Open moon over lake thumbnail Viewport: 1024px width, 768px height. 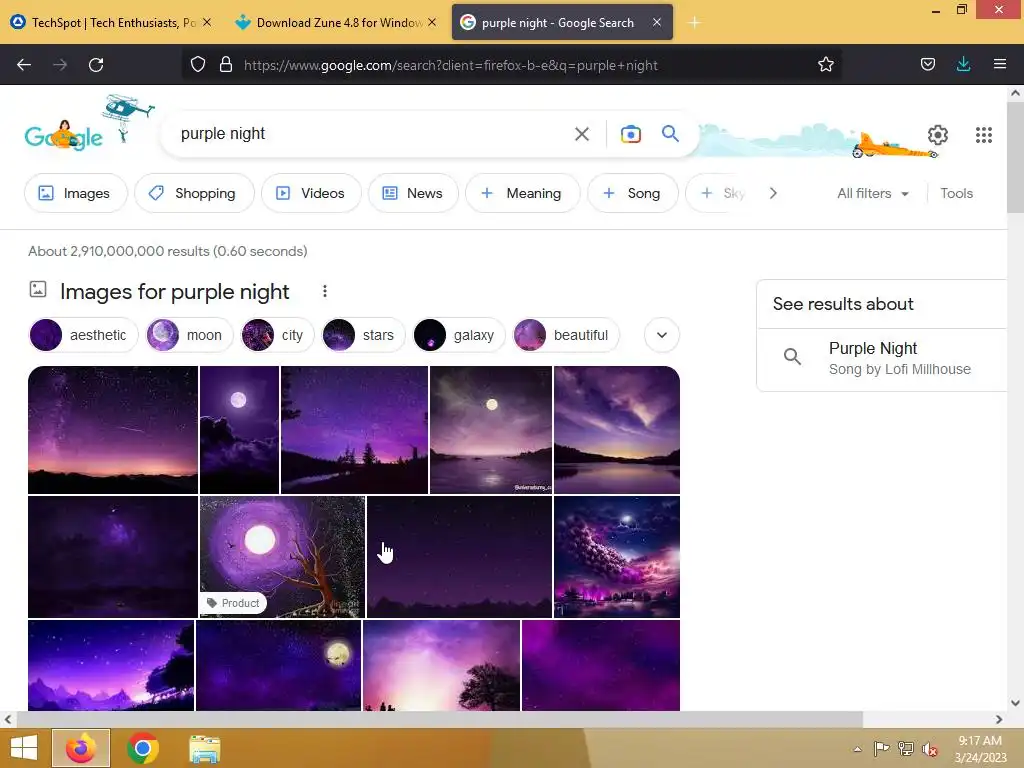click(490, 430)
